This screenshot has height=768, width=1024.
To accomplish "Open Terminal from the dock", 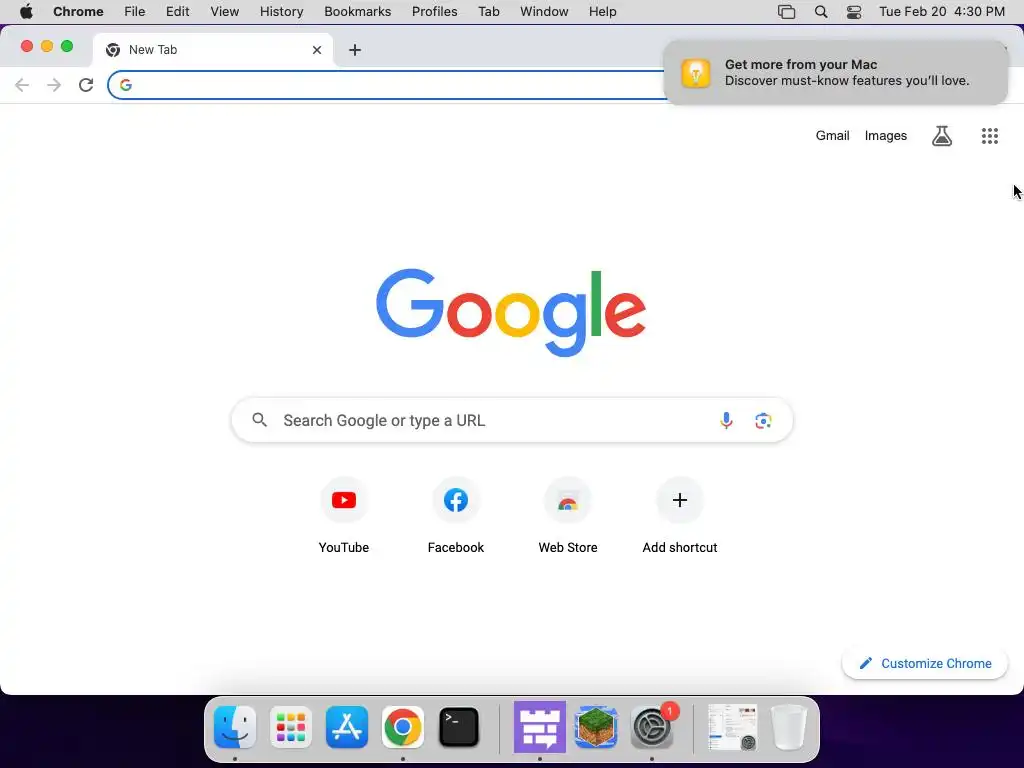I will point(458,727).
